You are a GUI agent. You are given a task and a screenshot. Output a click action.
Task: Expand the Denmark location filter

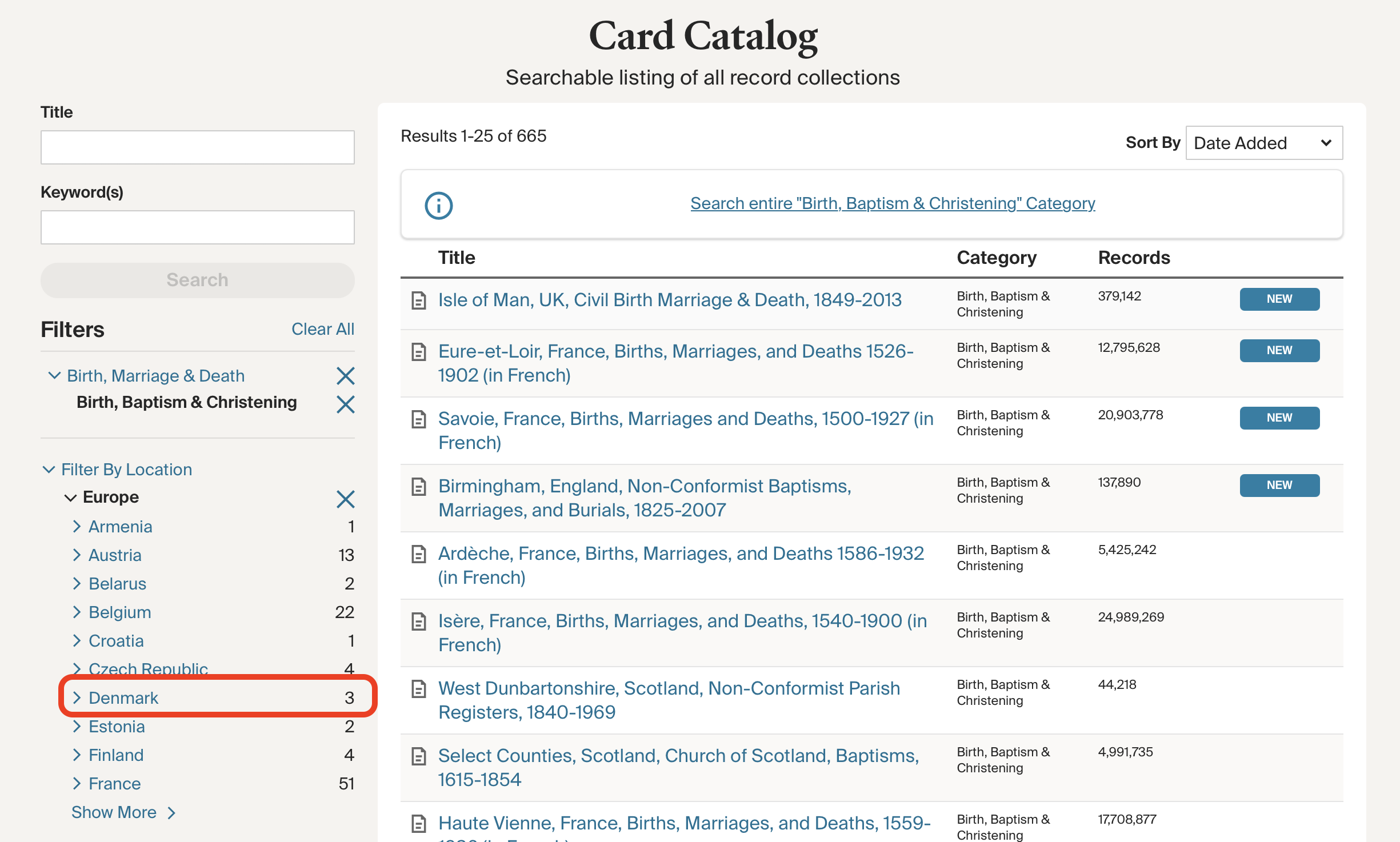click(x=77, y=697)
